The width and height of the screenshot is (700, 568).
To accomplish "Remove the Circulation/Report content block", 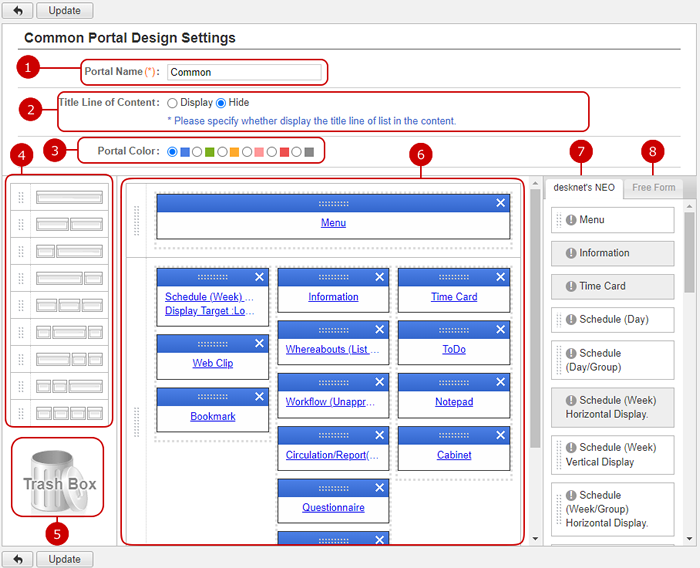I will click(380, 435).
